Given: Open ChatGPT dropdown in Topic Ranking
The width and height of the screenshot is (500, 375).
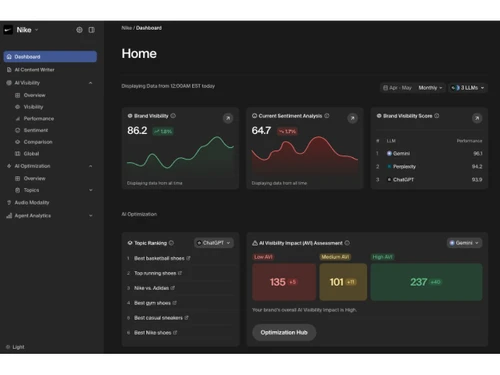Looking at the screenshot, I should pos(214,243).
